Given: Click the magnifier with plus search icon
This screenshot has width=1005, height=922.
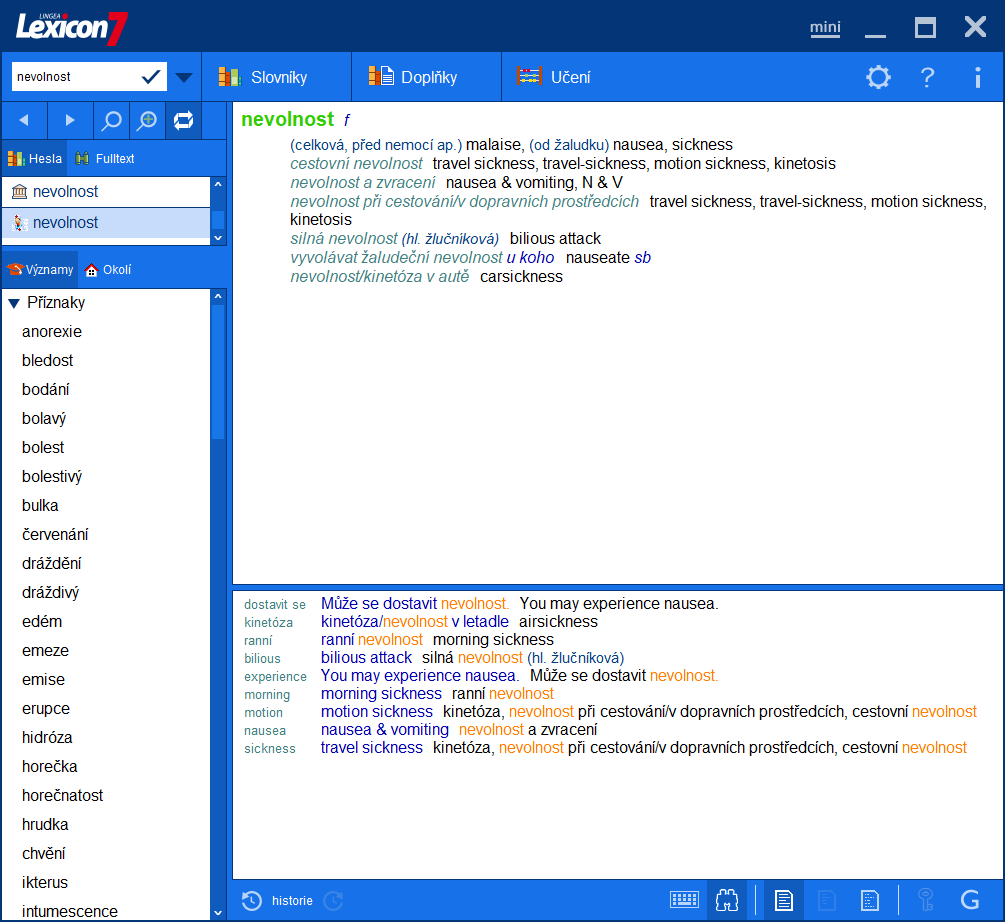Looking at the screenshot, I should [x=147, y=120].
